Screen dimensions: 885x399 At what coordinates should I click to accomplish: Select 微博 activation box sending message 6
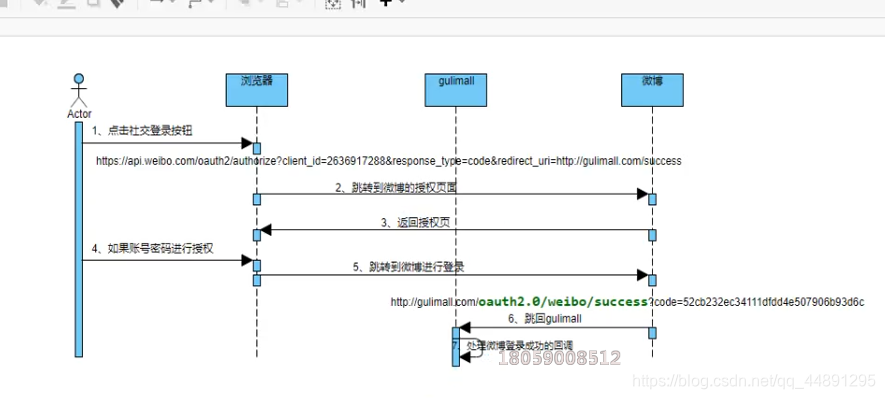click(652, 332)
